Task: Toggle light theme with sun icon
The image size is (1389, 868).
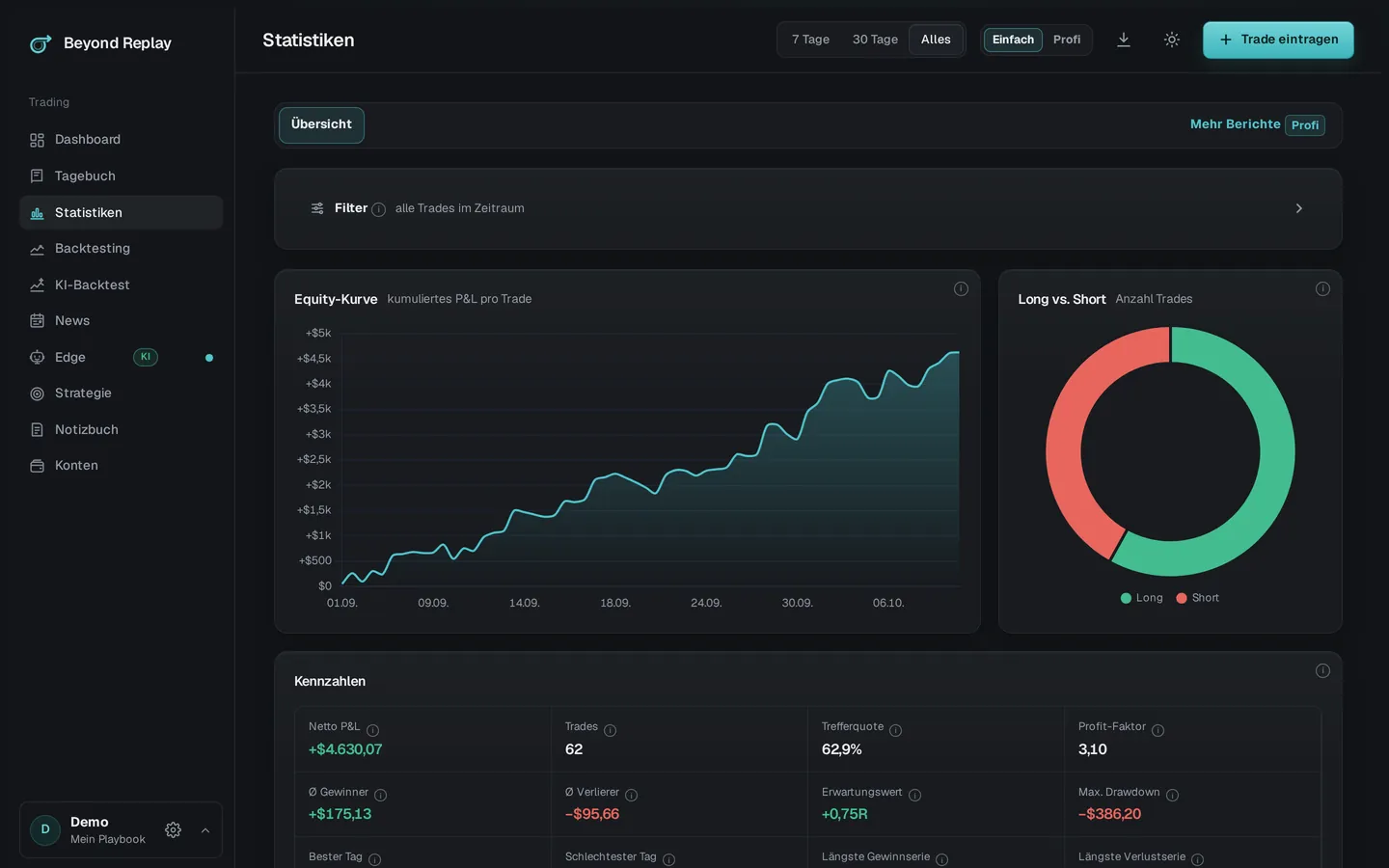Action: tap(1172, 40)
